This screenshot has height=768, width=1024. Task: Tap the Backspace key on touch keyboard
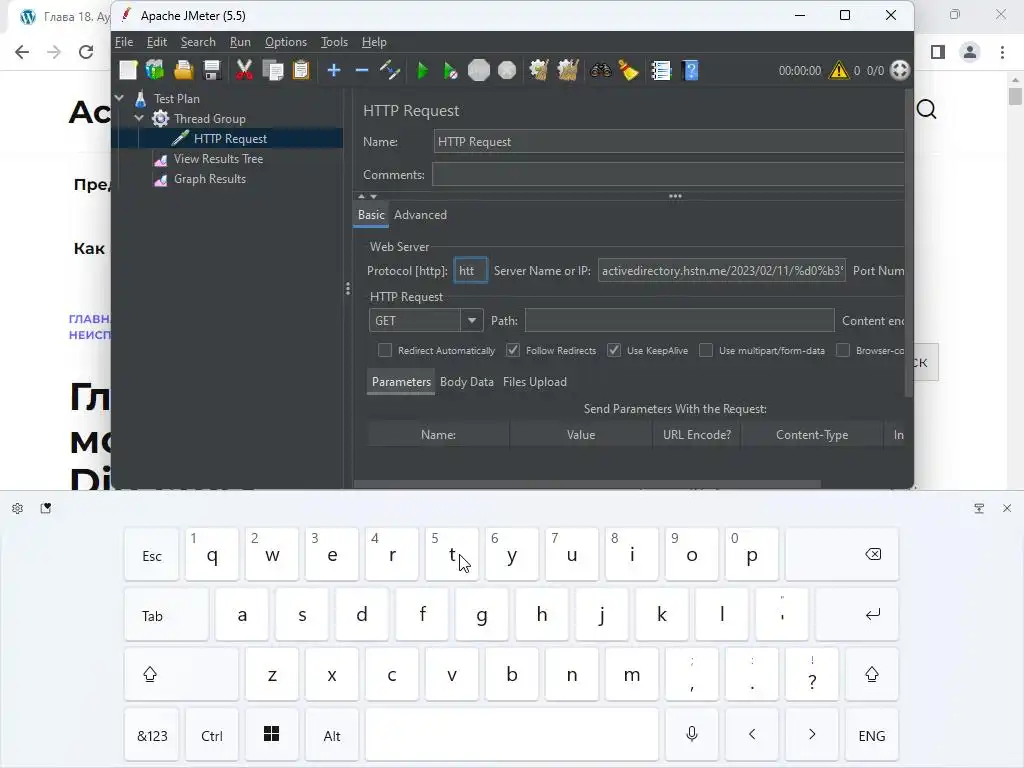[x=842, y=555]
